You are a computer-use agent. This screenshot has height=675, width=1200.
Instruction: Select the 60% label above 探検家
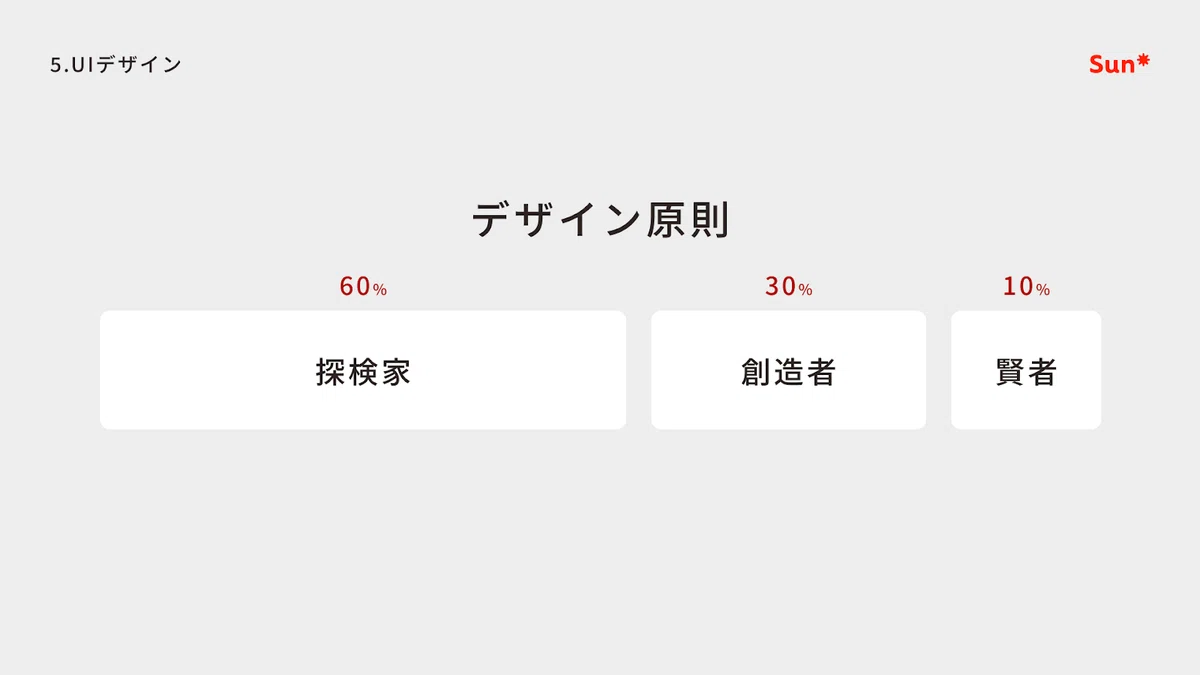click(363, 287)
